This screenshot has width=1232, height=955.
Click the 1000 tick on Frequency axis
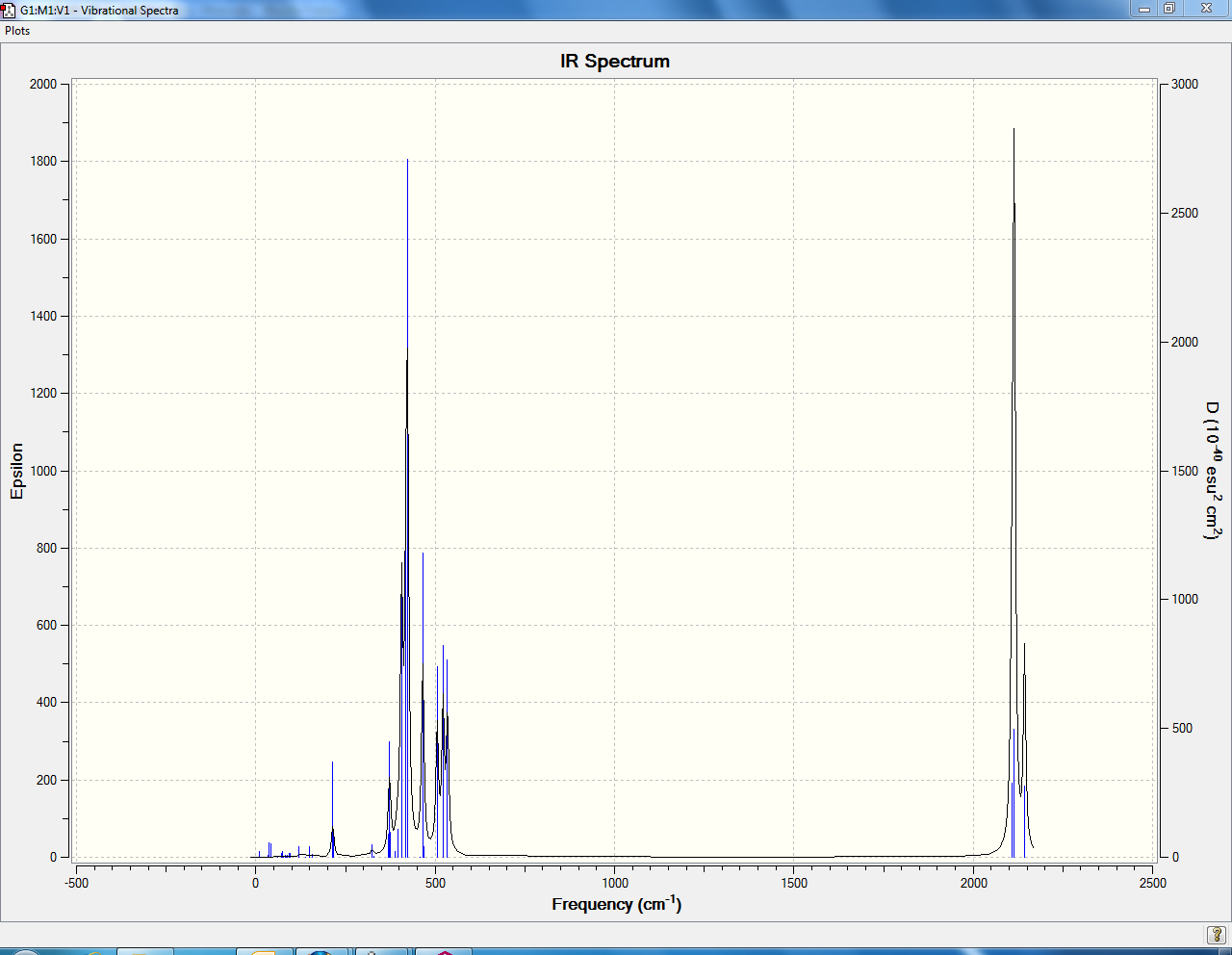[x=615, y=883]
